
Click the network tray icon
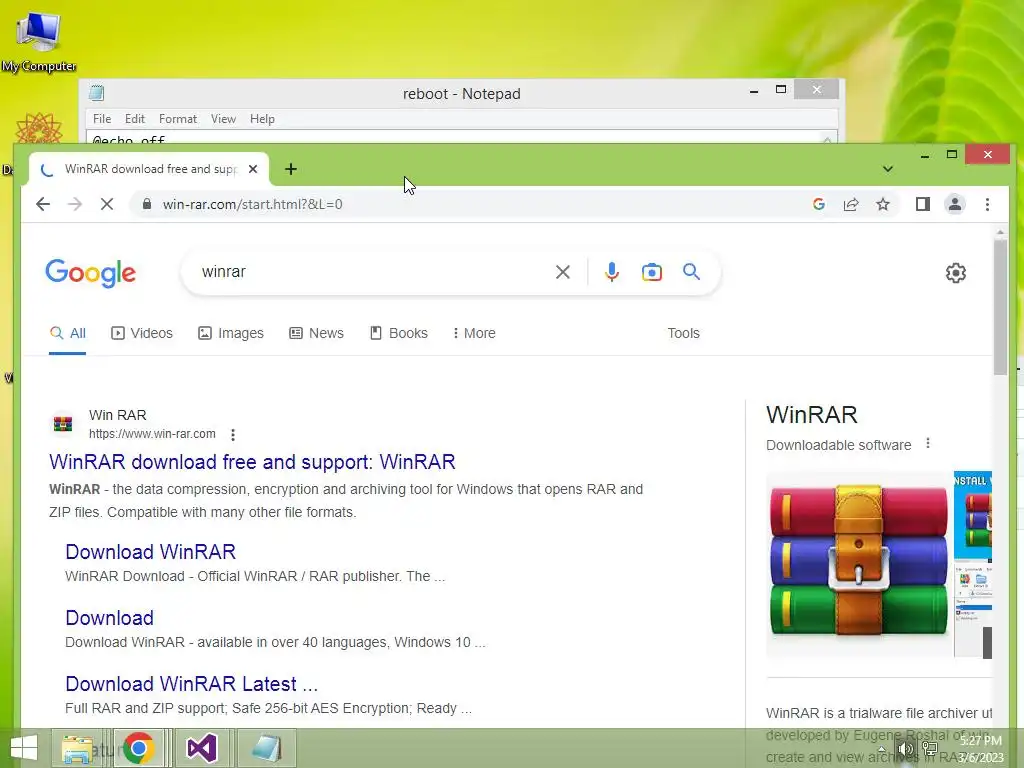click(931, 748)
